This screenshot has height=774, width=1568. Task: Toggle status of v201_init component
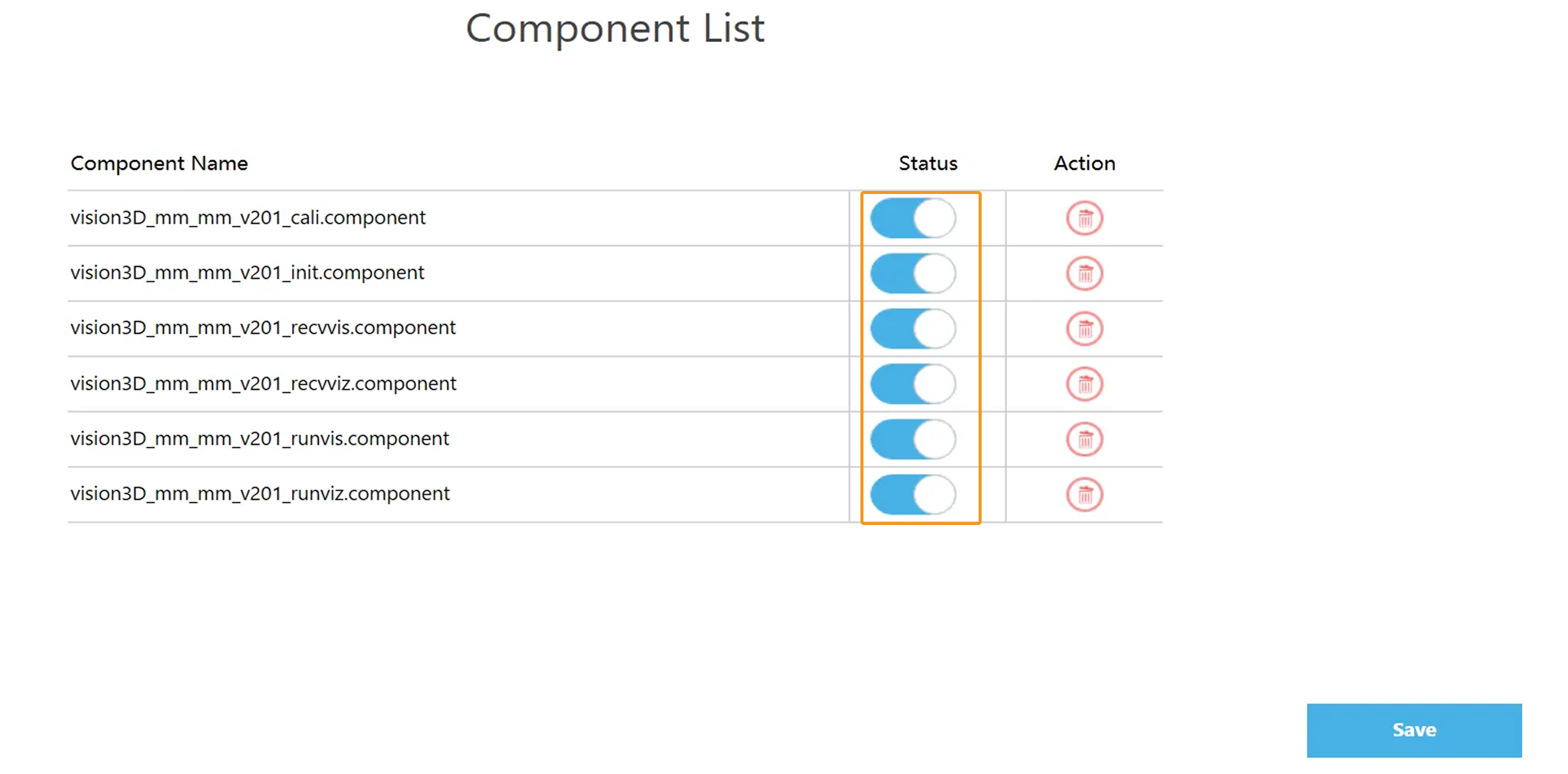(912, 273)
